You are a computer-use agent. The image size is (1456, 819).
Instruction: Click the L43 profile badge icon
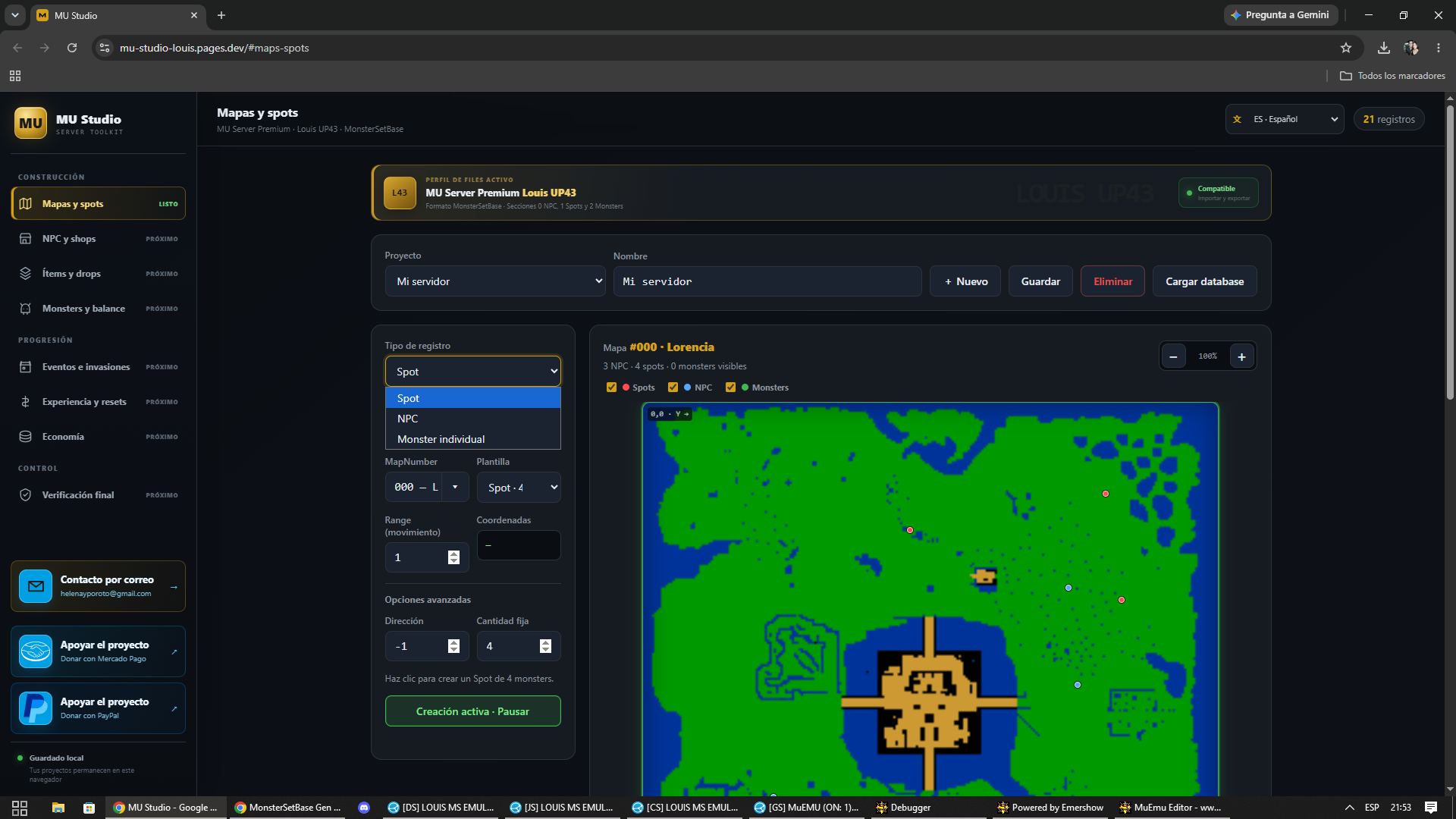[400, 193]
